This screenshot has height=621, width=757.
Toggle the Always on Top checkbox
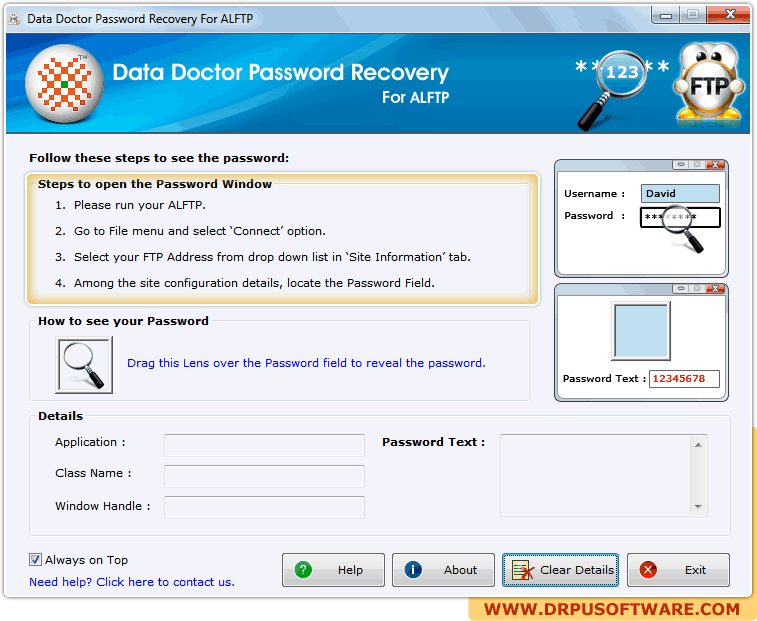(35, 560)
